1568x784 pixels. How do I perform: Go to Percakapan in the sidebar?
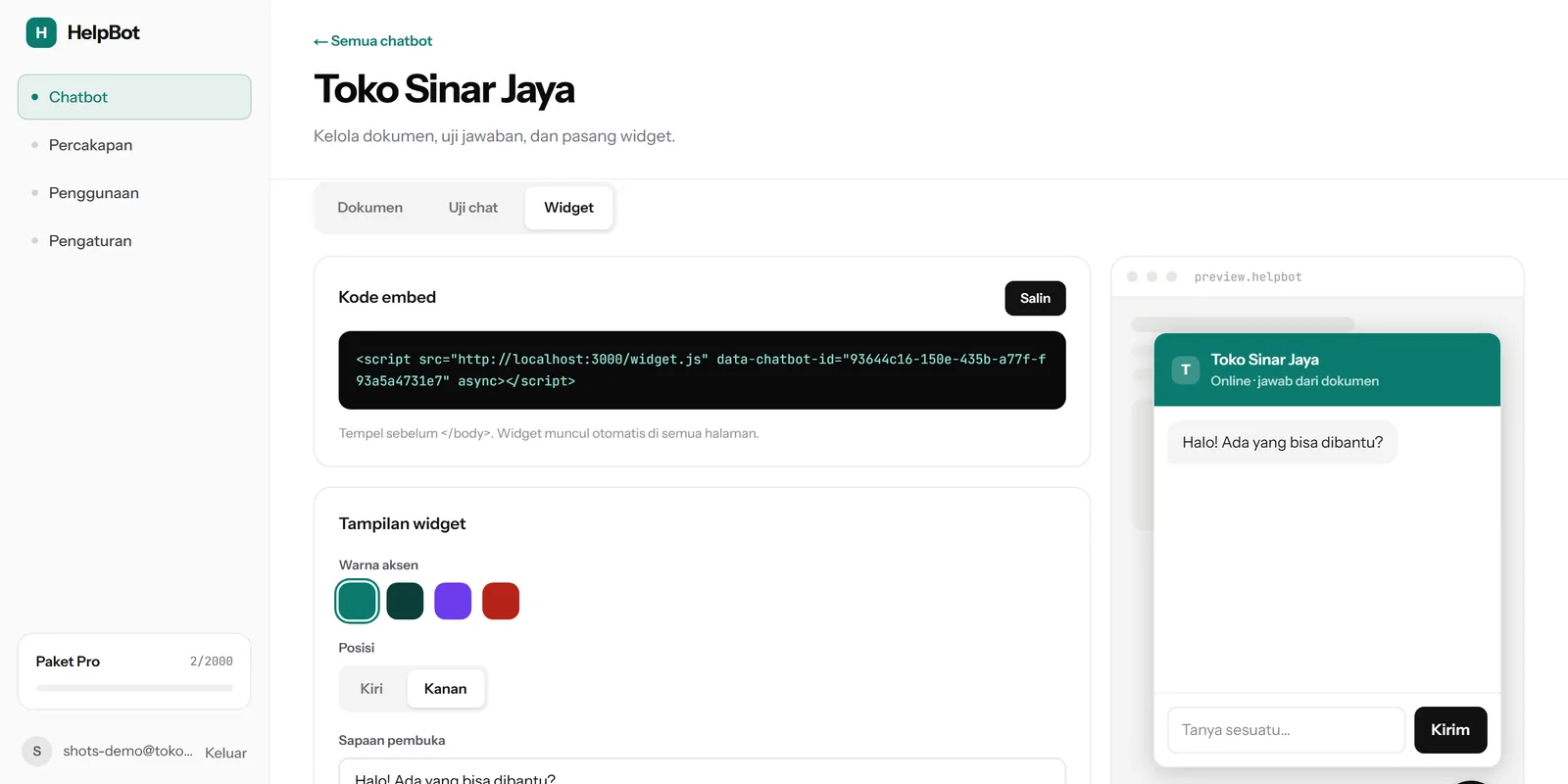134,145
